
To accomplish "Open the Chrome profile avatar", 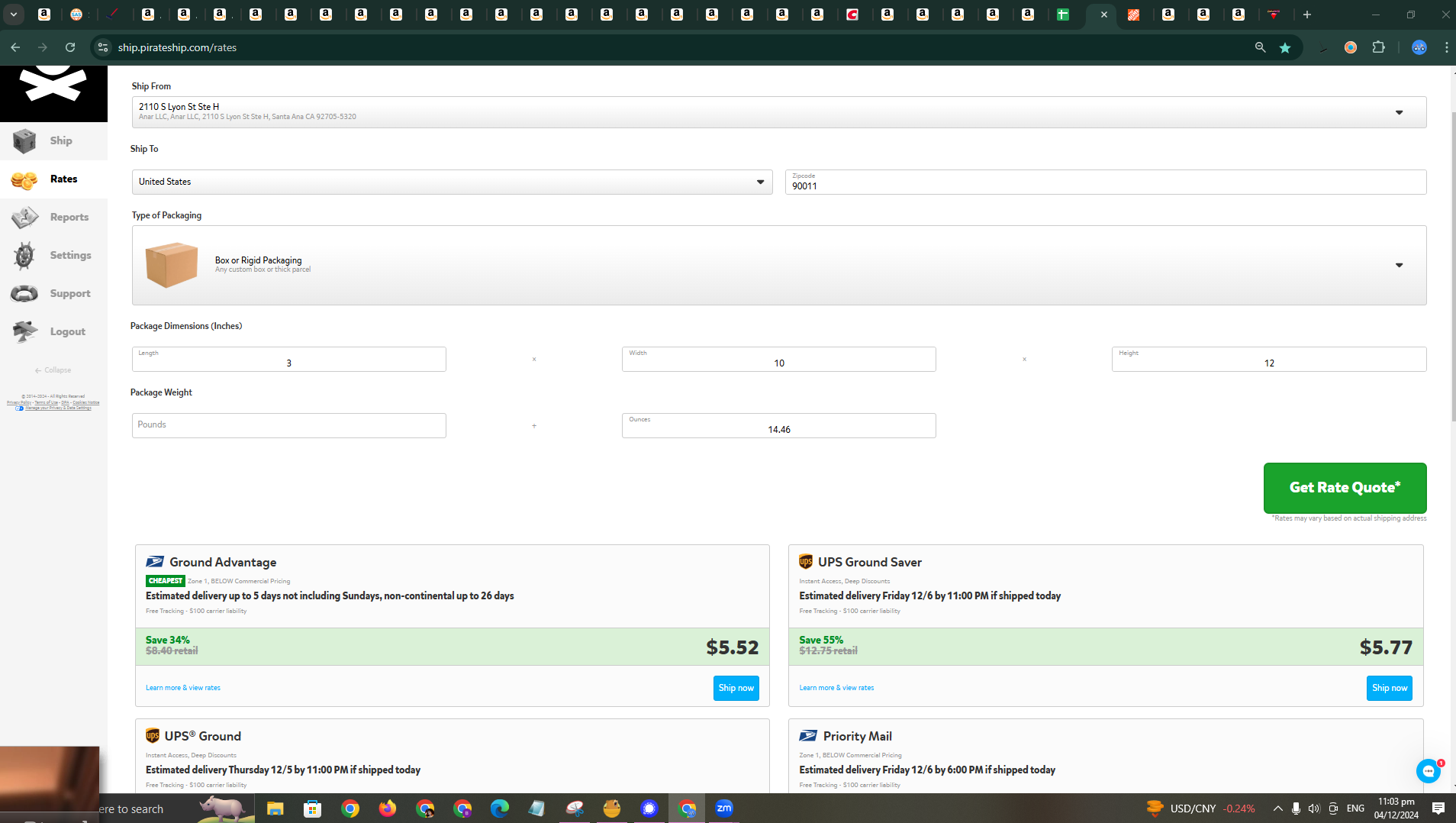I will (1419, 47).
